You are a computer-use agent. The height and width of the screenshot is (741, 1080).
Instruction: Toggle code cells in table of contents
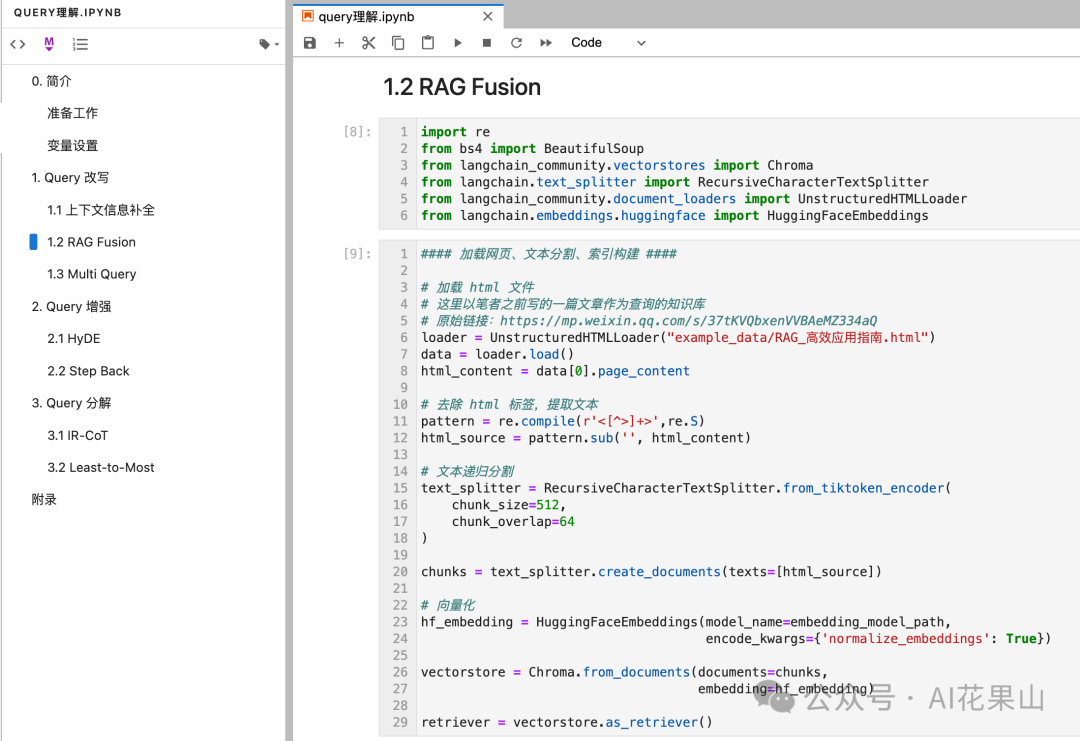[x=18, y=44]
